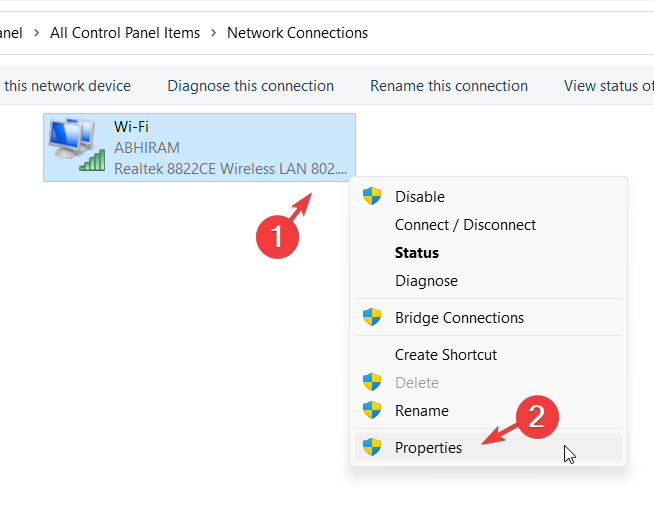Viewport: 654px width, 524px height.
Task: Click the shield icon beside Bridge Connections
Action: (x=372, y=317)
